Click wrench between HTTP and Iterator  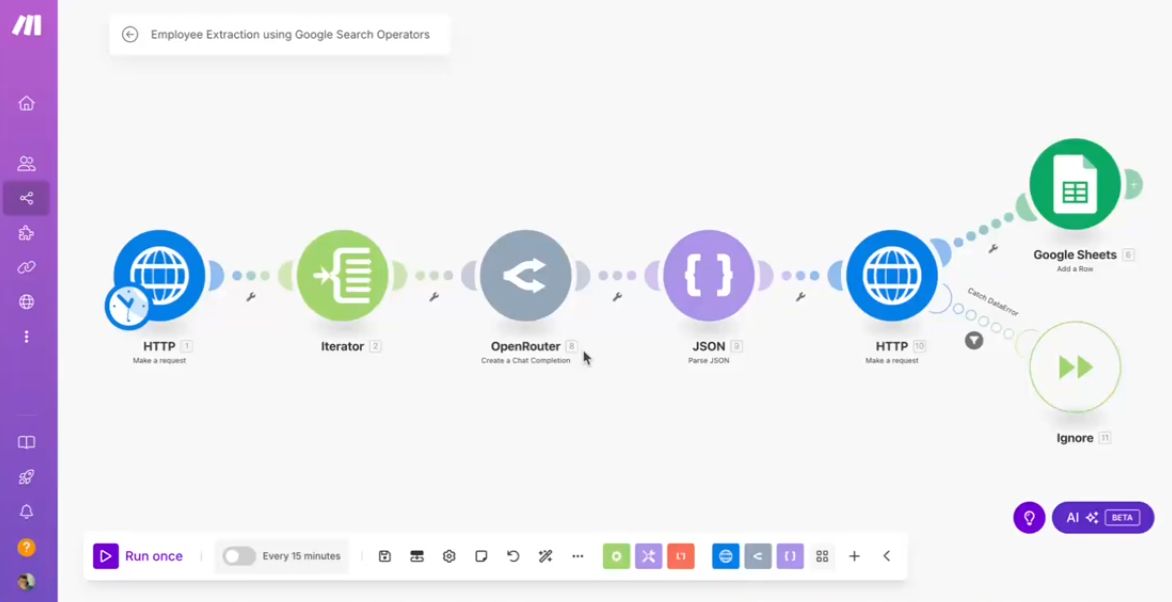(251, 297)
